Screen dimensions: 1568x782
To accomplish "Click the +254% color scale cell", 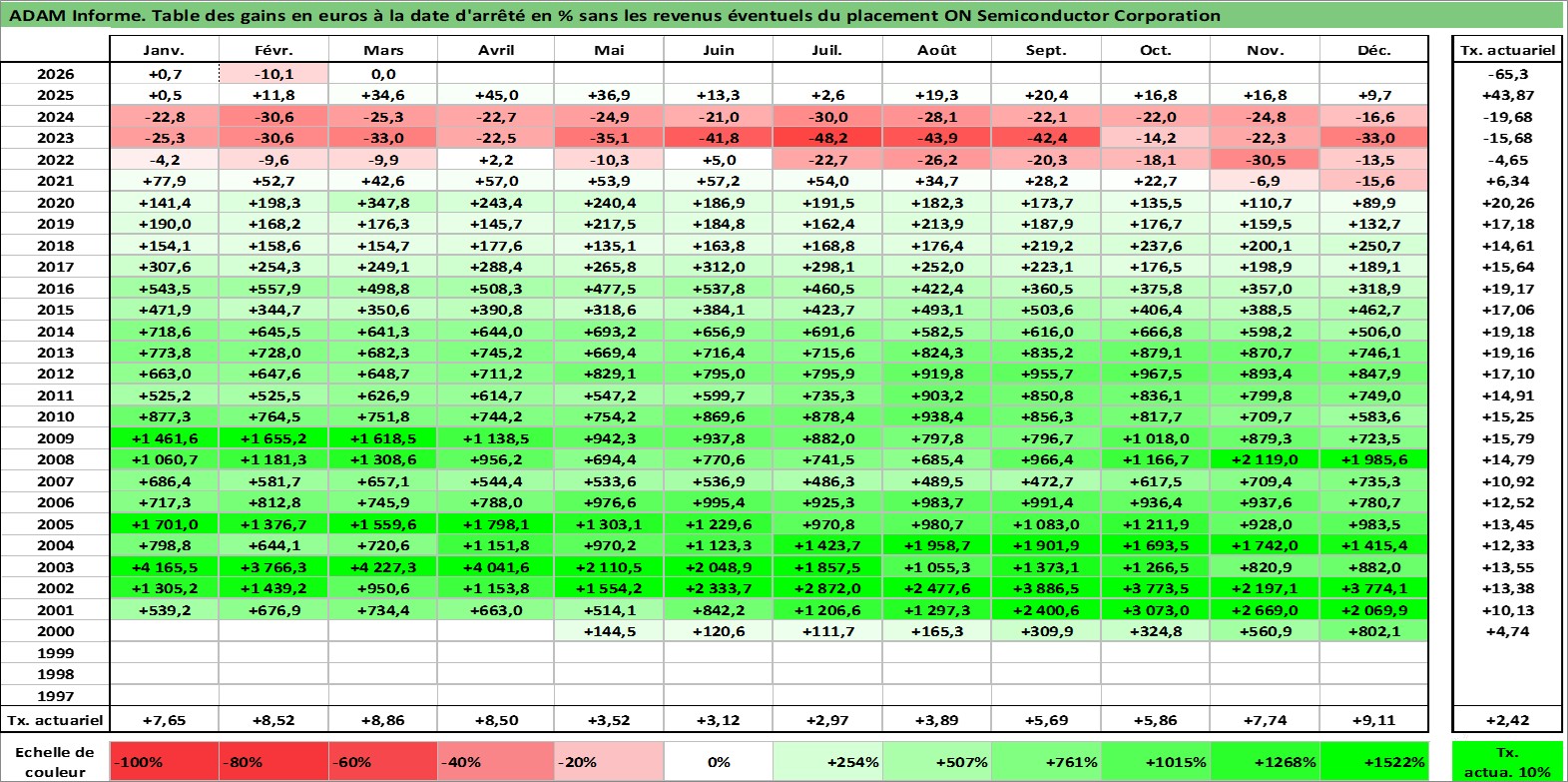I will click(x=827, y=761).
